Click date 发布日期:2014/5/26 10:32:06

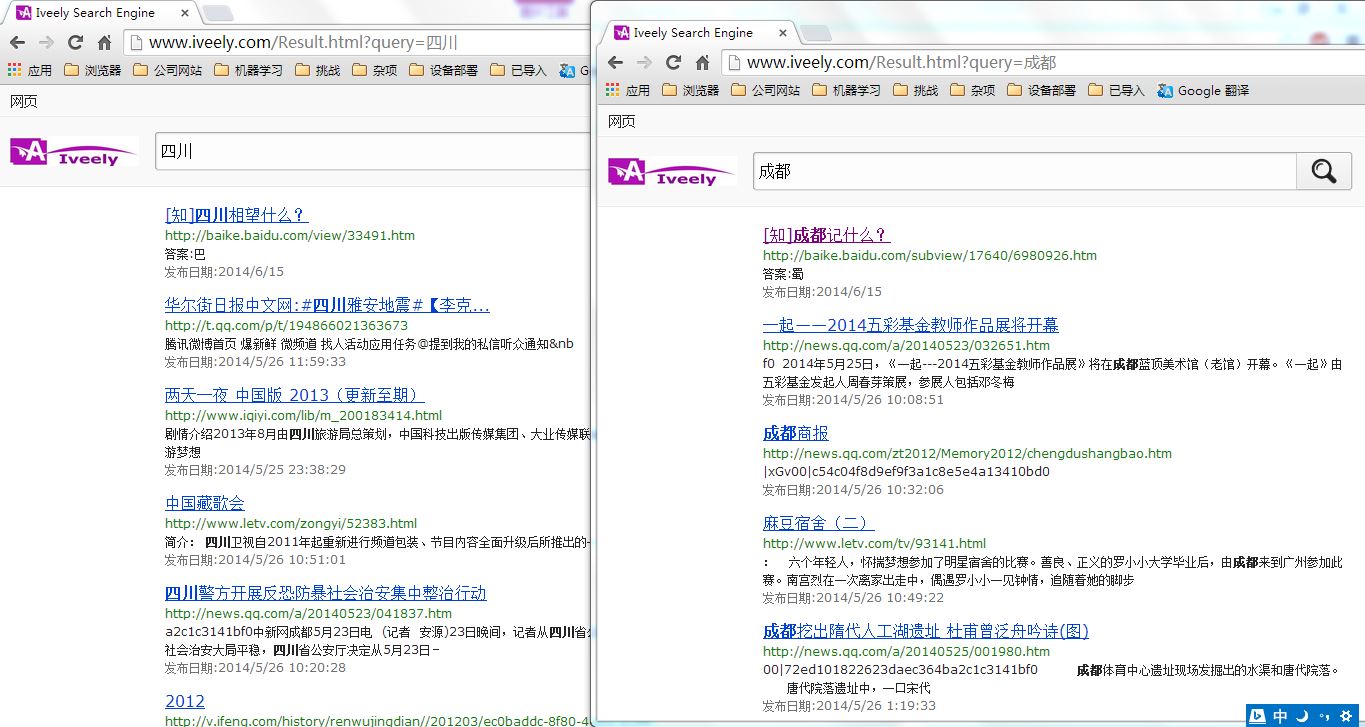pos(853,490)
